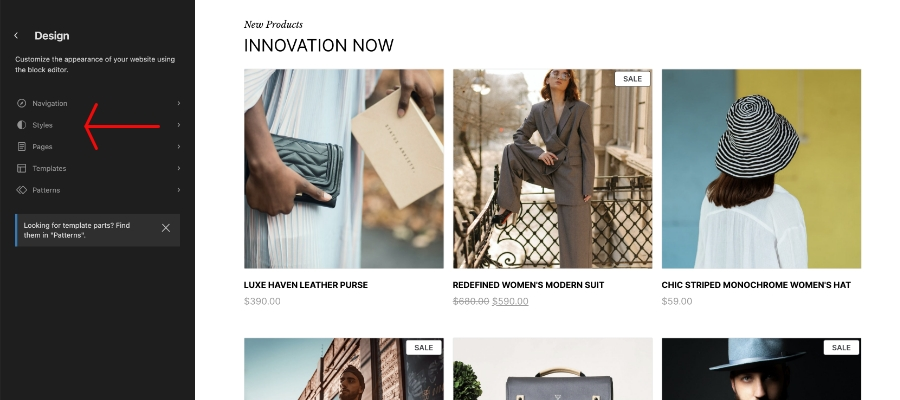The height and width of the screenshot is (400, 900).
Task: Dismiss the template parts notice
Action: [x=166, y=228]
